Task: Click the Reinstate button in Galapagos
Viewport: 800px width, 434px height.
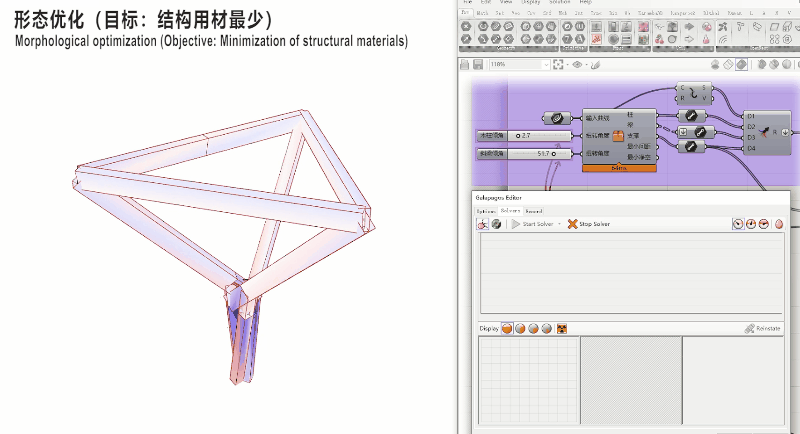Action: point(763,329)
